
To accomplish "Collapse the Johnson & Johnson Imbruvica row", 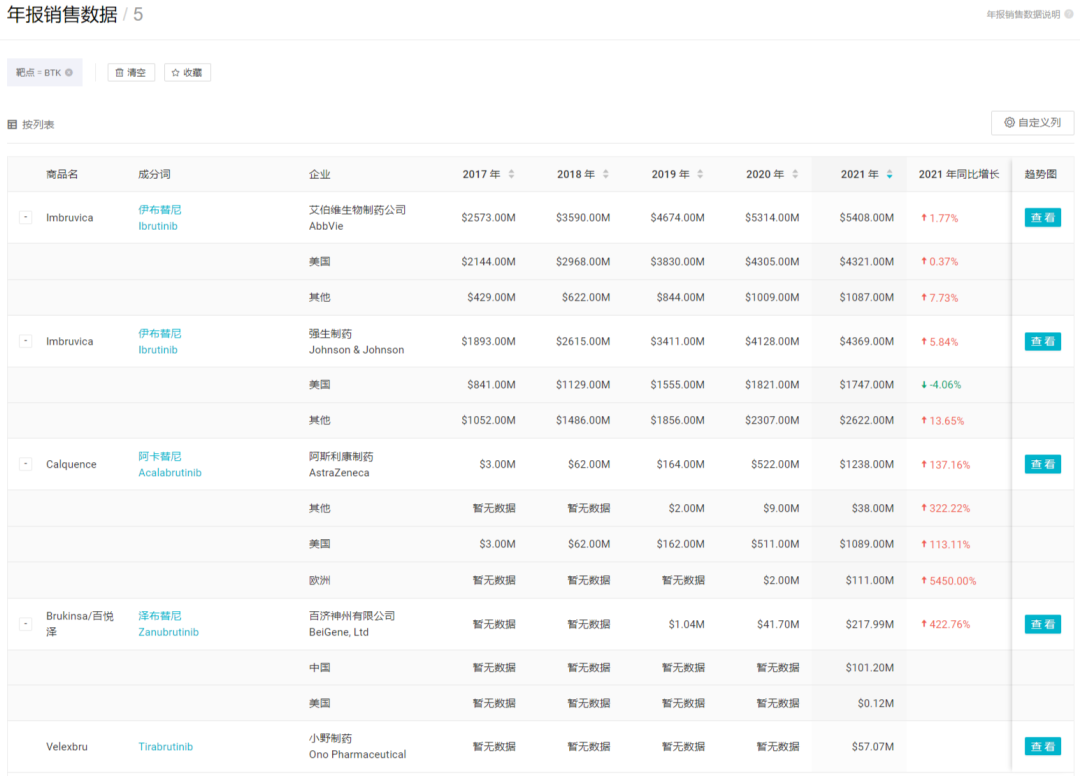I will 25,341.
